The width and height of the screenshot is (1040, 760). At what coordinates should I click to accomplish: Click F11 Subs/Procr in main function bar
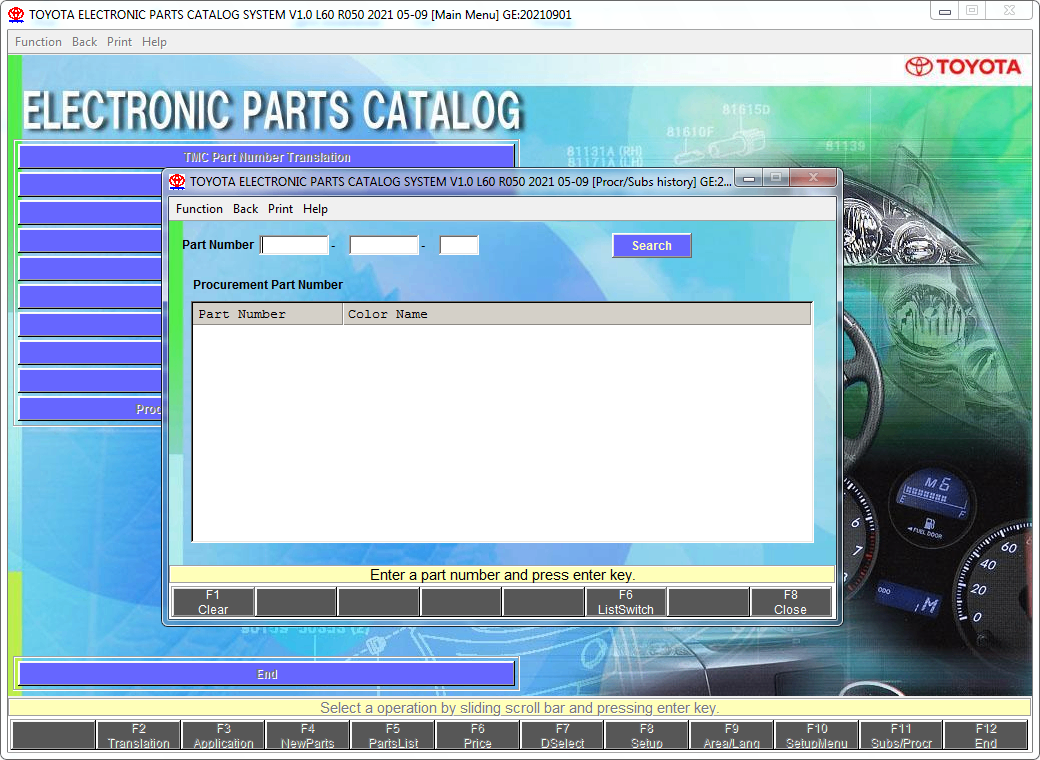coord(901,735)
